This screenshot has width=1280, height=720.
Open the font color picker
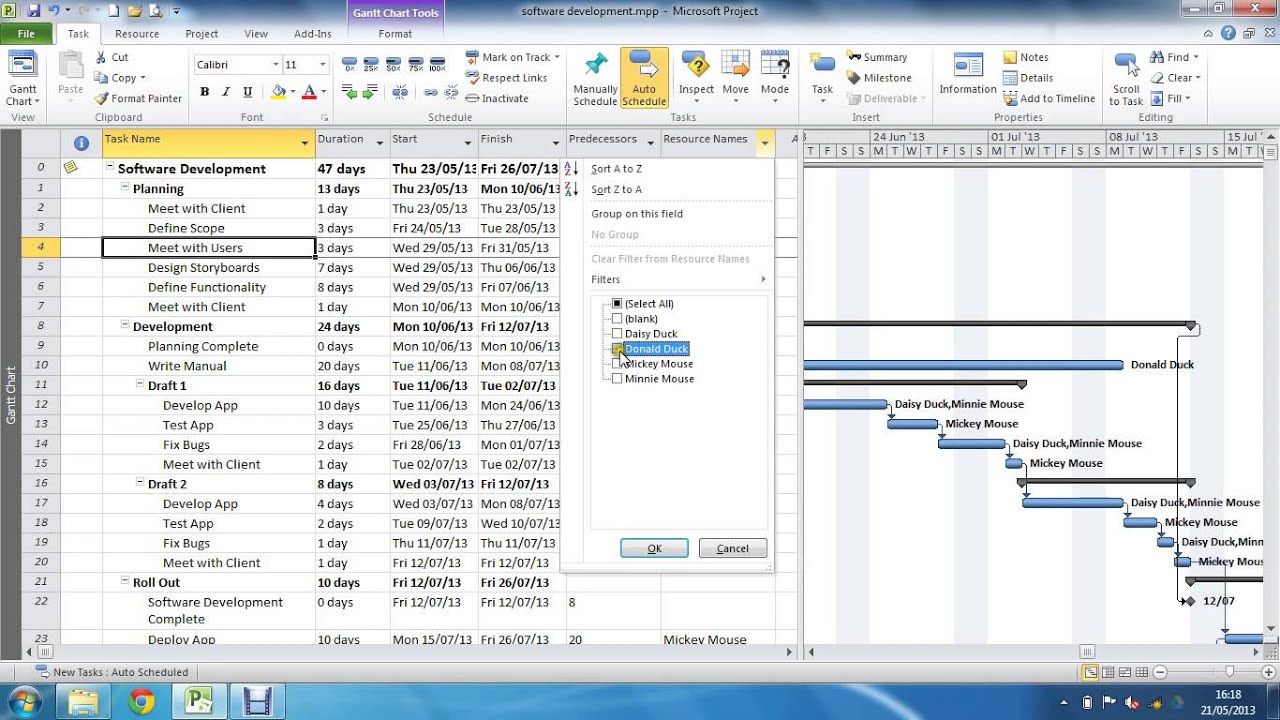point(314,92)
